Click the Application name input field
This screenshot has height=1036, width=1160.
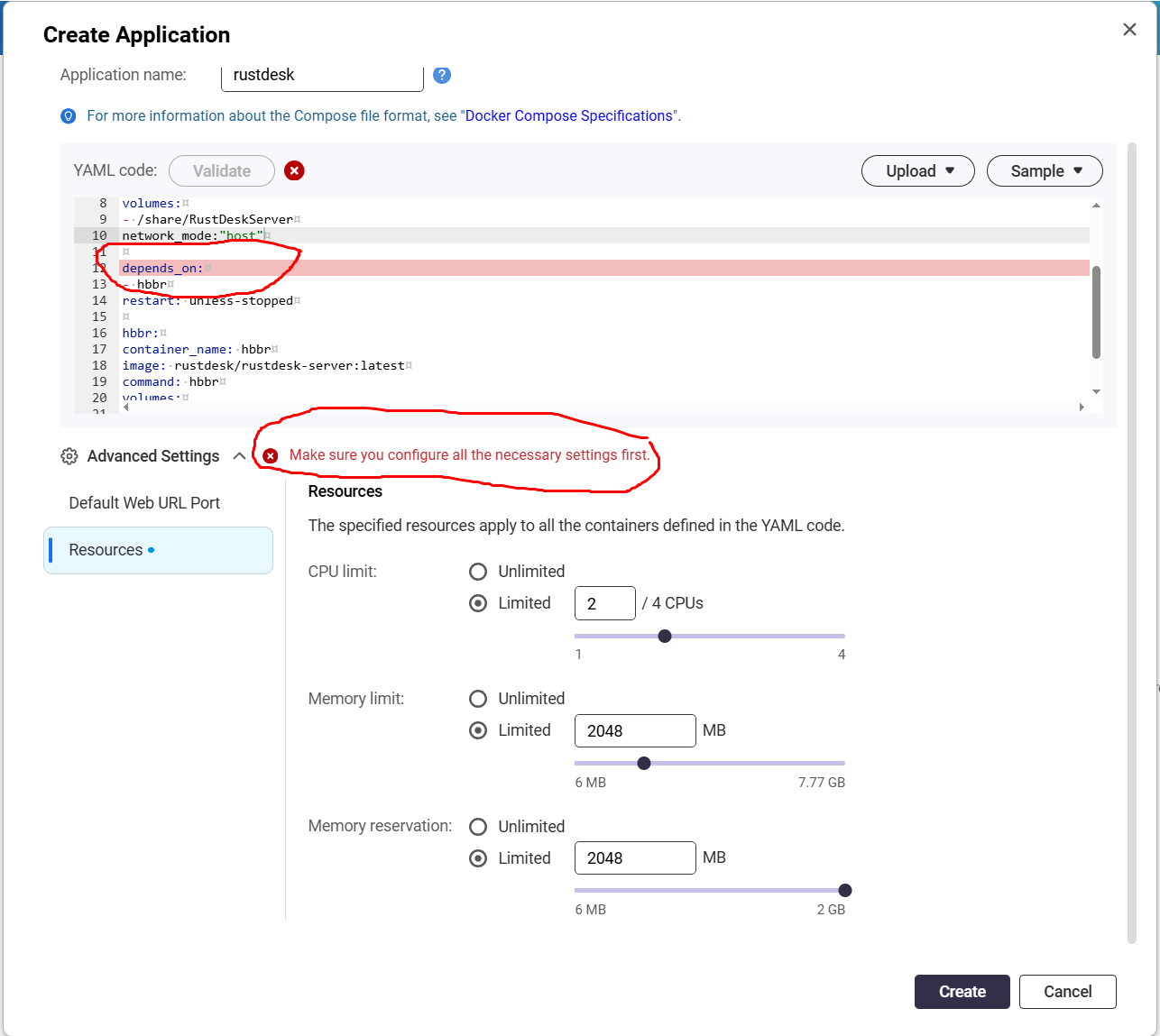point(322,76)
